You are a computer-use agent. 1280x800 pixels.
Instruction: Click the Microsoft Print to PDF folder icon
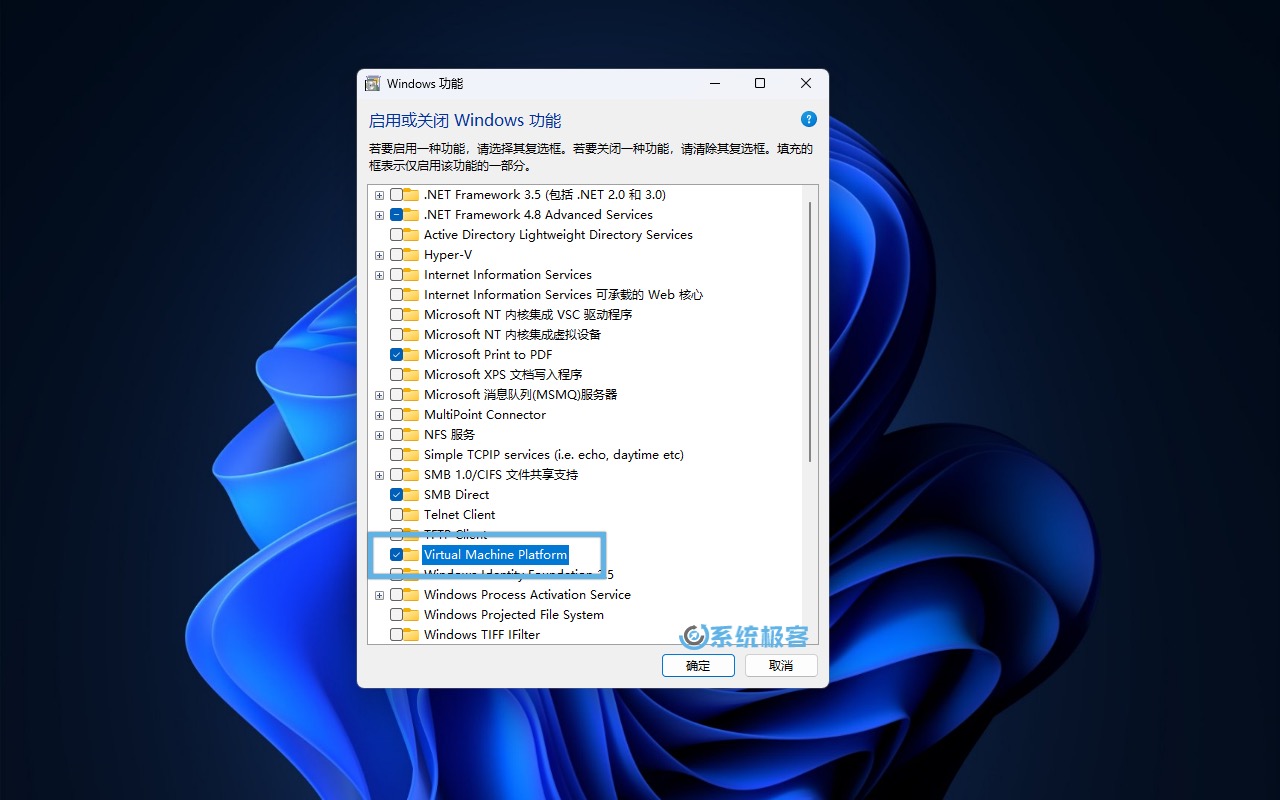[x=411, y=355]
